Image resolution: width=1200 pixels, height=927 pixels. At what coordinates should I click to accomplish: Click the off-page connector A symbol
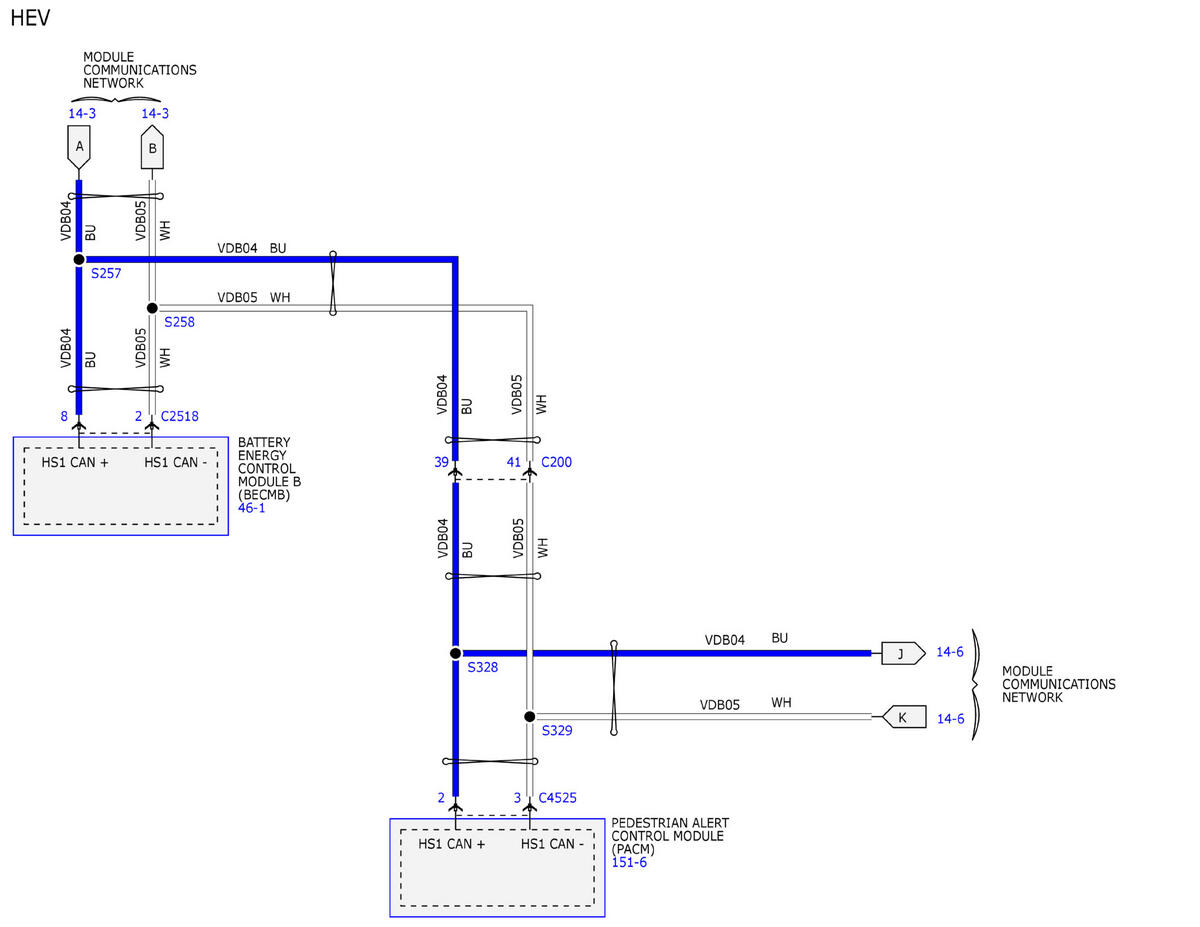(79, 147)
